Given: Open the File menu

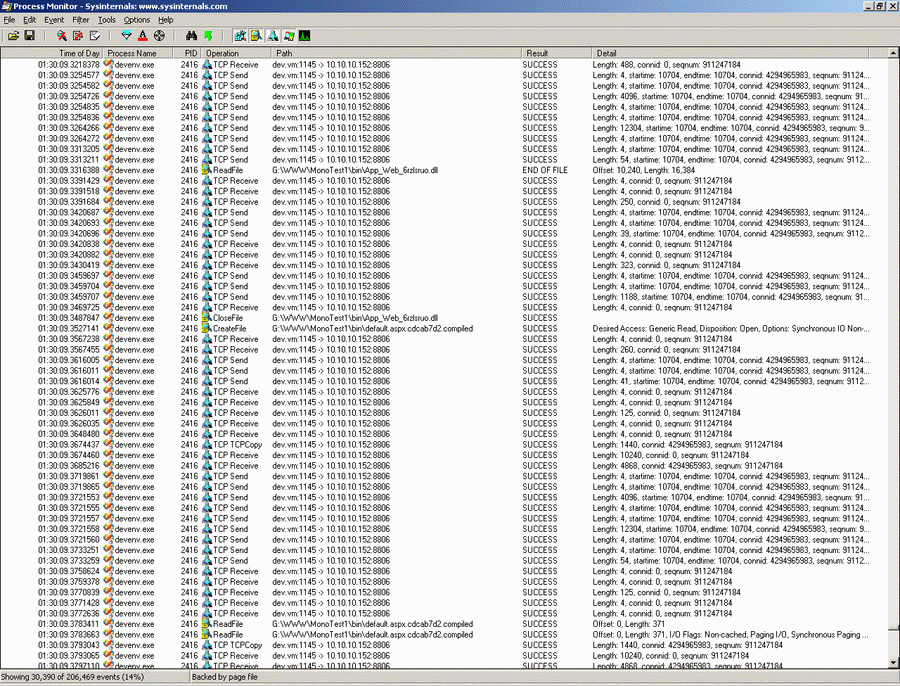Looking at the screenshot, I should pyautogui.click(x=9, y=20).
